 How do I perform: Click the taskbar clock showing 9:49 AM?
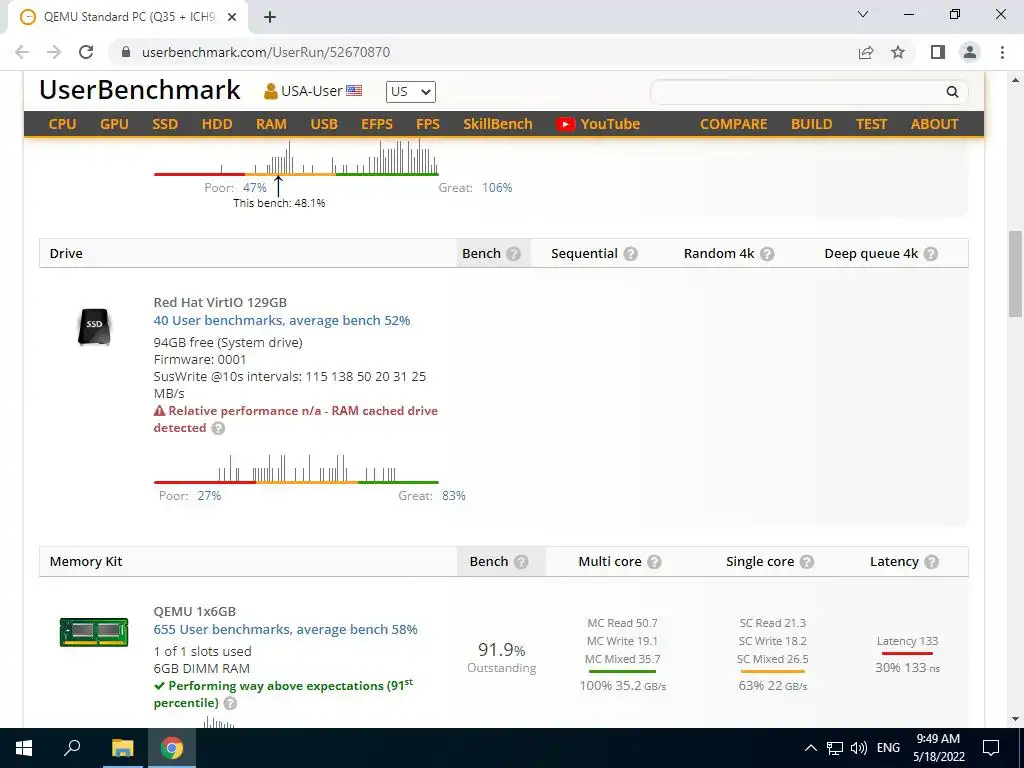(938, 748)
